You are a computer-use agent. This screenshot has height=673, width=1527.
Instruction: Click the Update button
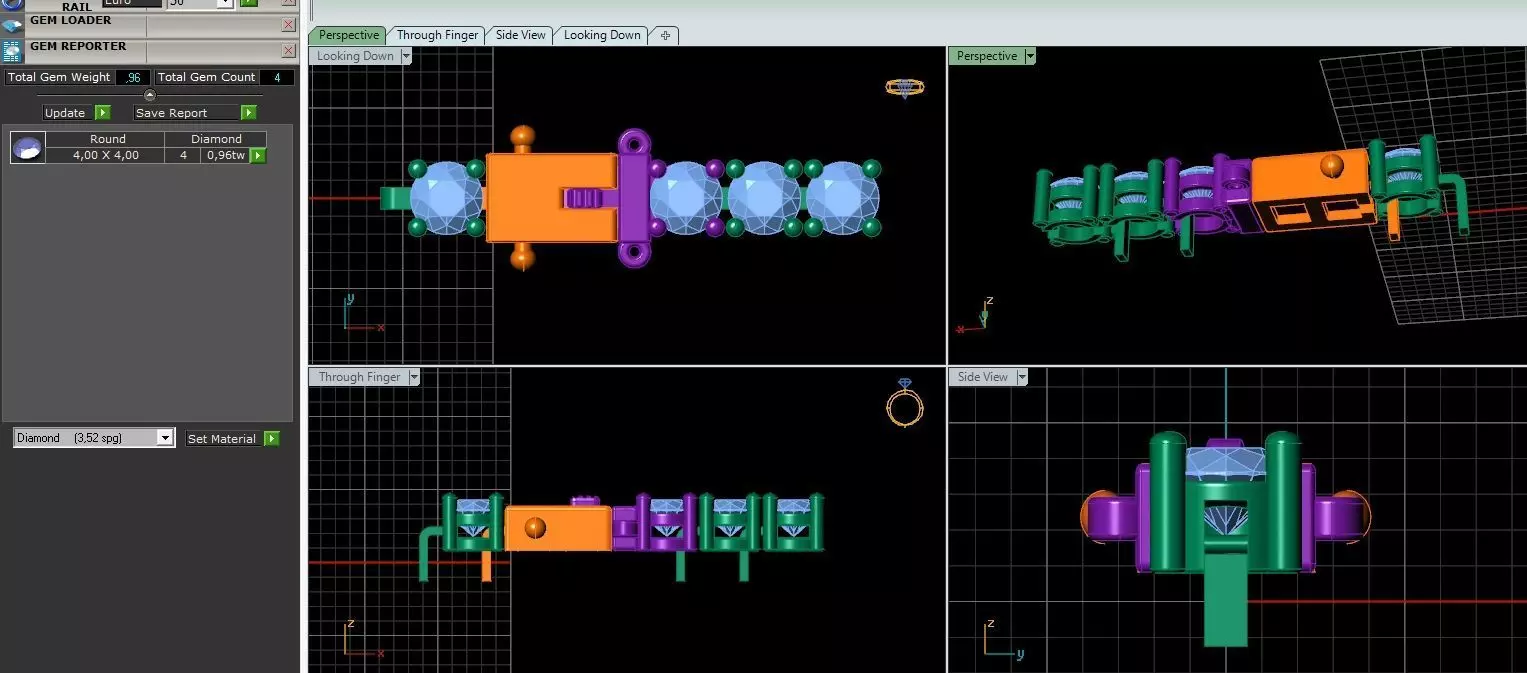click(66, 113)
